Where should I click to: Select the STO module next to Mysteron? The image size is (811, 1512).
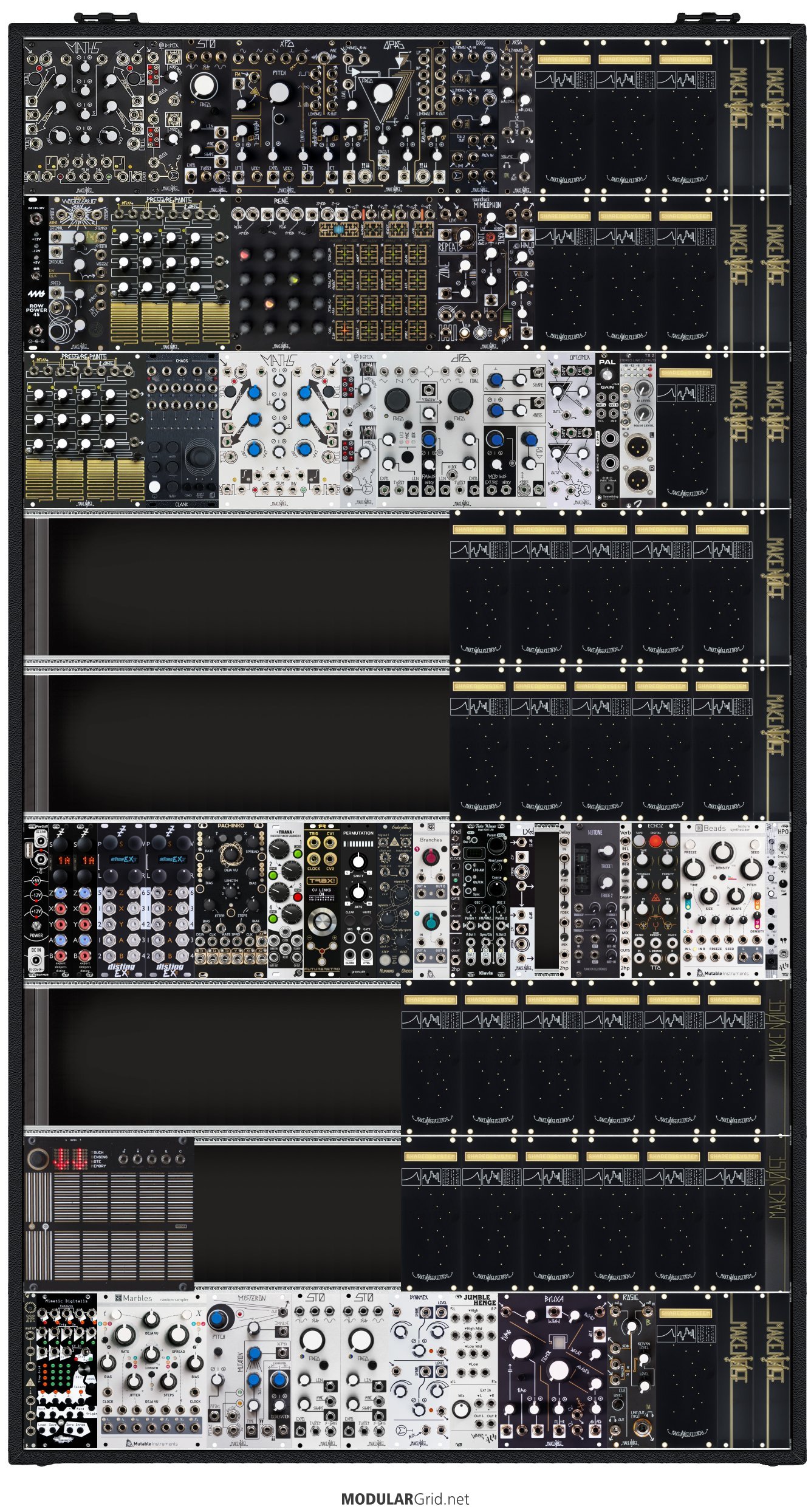click(316, 1370)
